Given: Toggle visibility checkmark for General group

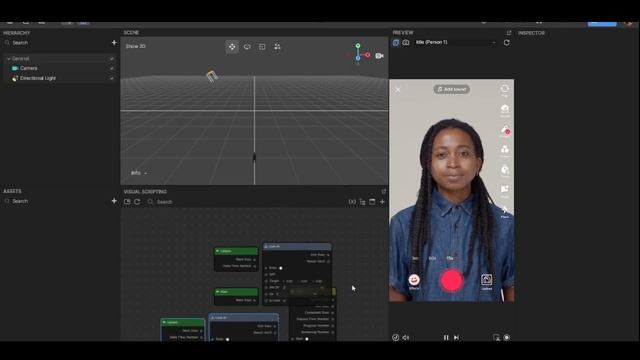Looking at the screenshot, I should 112,59.
